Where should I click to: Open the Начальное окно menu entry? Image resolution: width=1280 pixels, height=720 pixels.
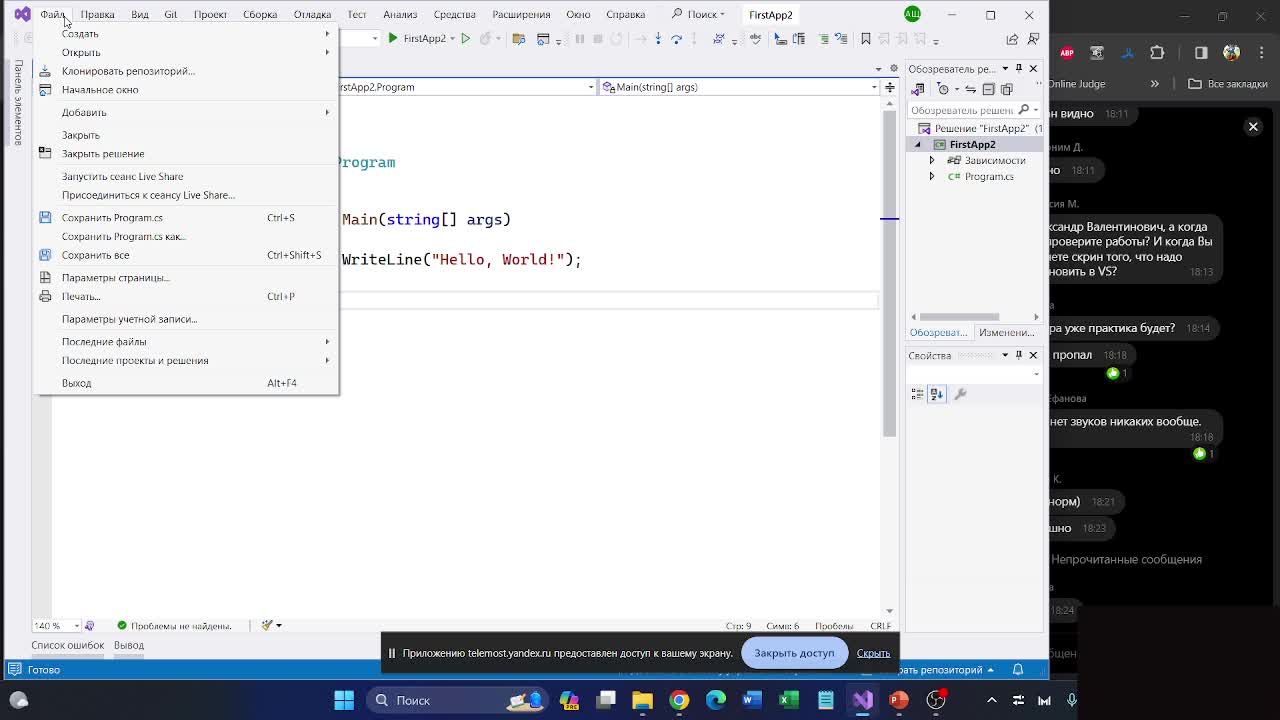187,90
